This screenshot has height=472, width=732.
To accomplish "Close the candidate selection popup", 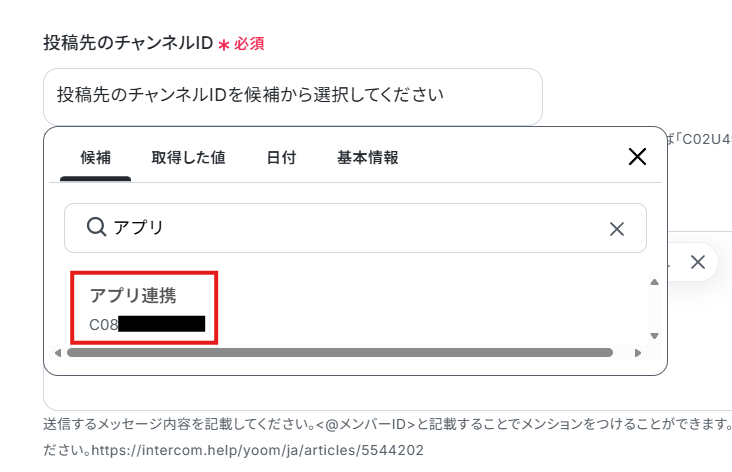I will (637, 157).
